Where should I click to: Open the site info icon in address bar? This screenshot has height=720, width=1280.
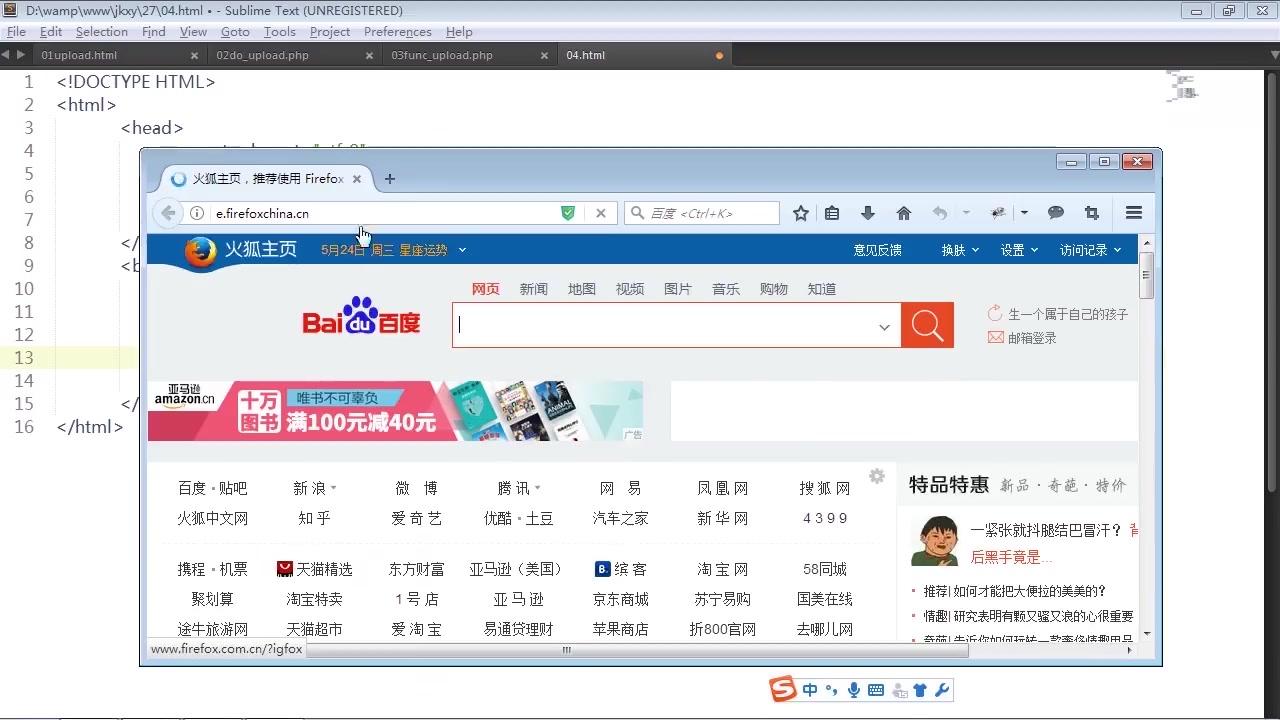coord(197,213)
